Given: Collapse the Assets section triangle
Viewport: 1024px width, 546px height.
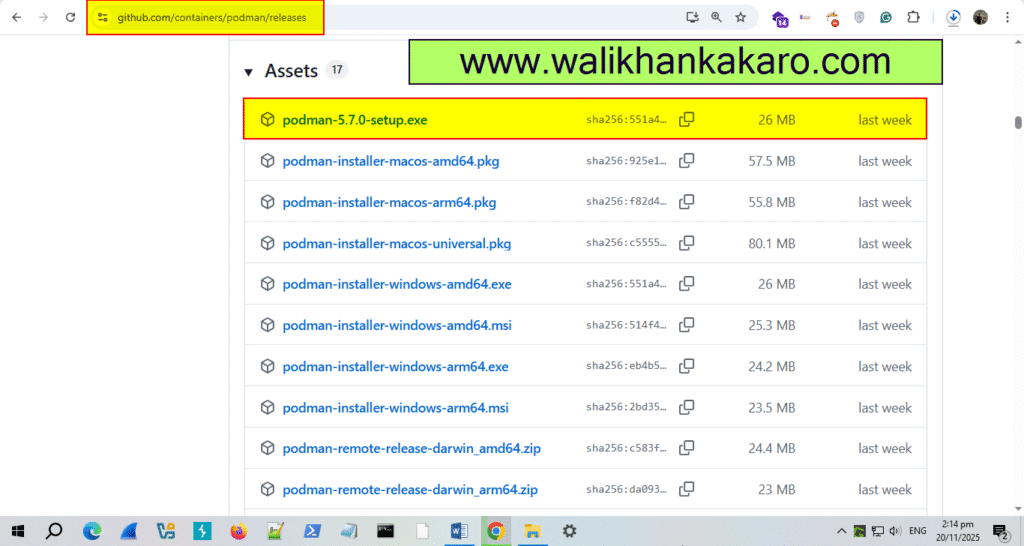Looking at the screenshot, I should (x=248, y=72).
